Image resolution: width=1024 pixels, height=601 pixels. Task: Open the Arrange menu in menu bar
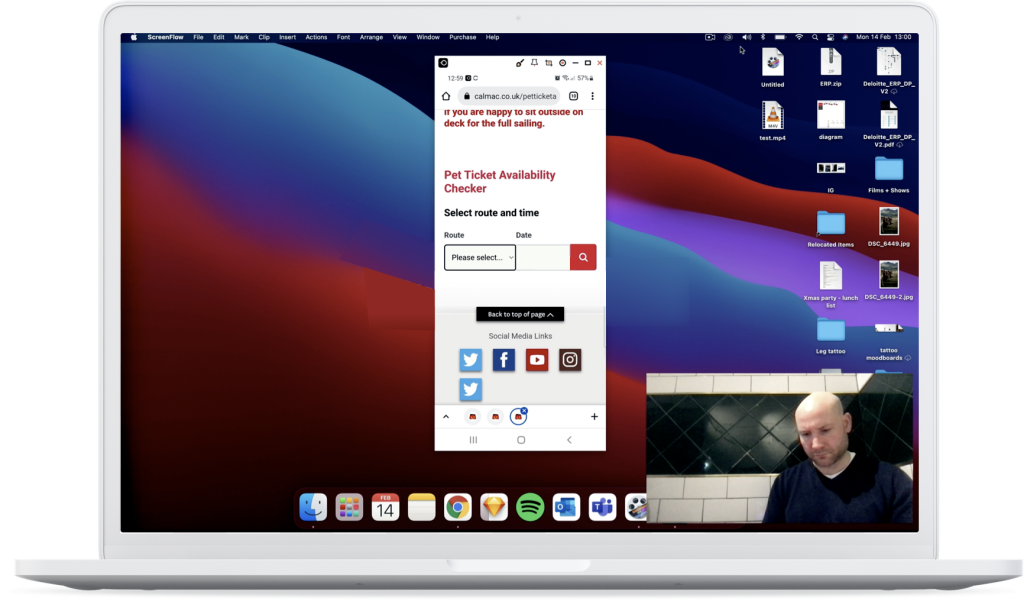(x=371, y=37)
